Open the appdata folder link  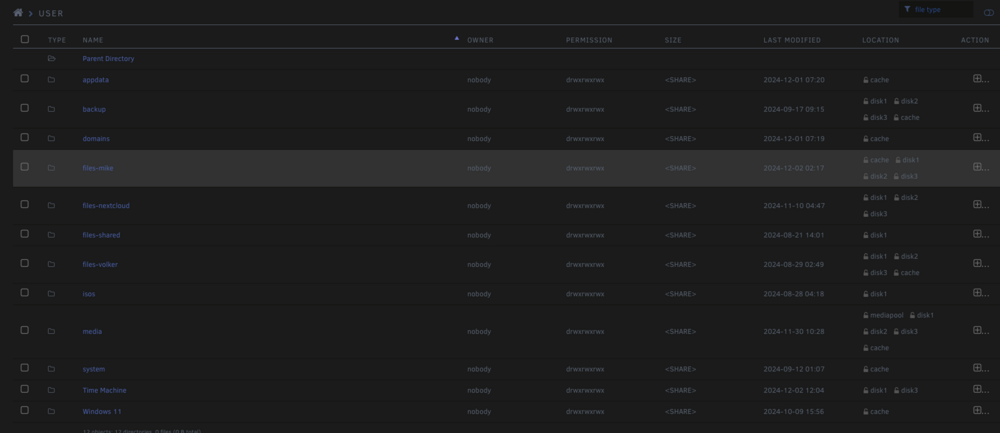[96, 80]
